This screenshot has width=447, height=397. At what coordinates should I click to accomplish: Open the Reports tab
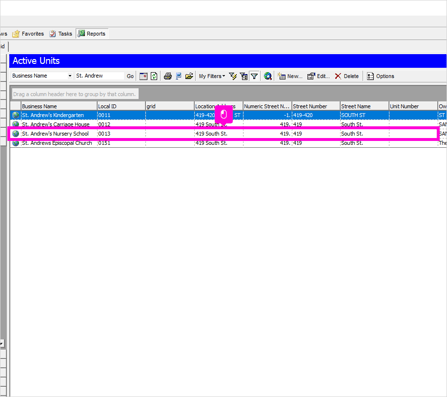pyautogui.click(x=92, y=34)
